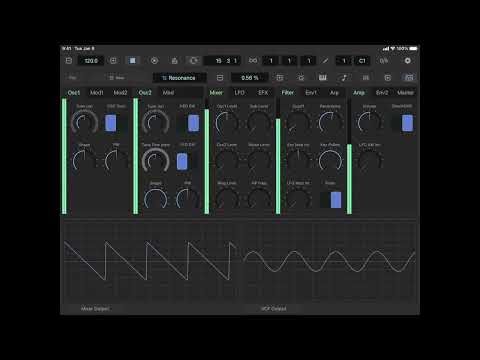
Task: Click the Osc2 Shape knob
Action: [x=155, y=199]
